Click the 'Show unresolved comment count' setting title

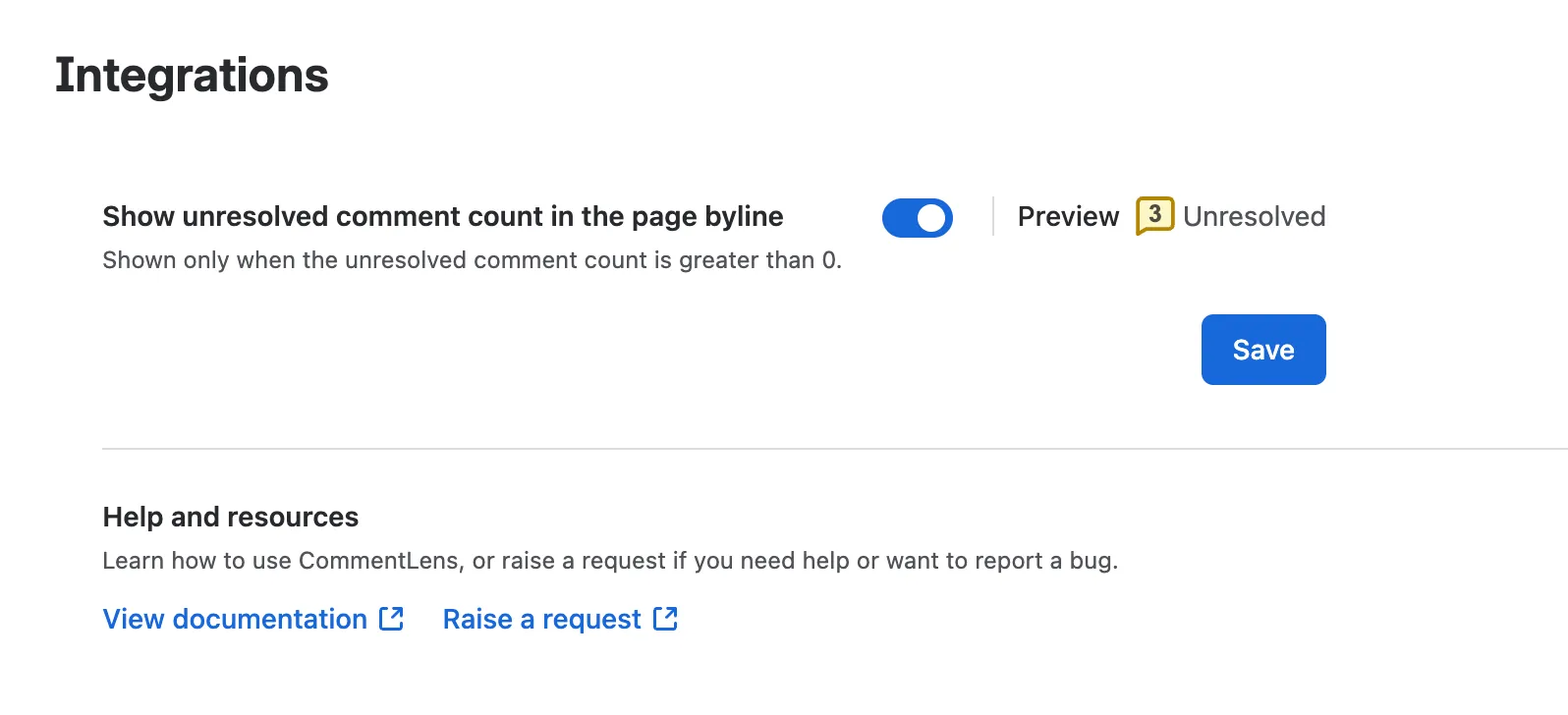click(x=443, y=216)
